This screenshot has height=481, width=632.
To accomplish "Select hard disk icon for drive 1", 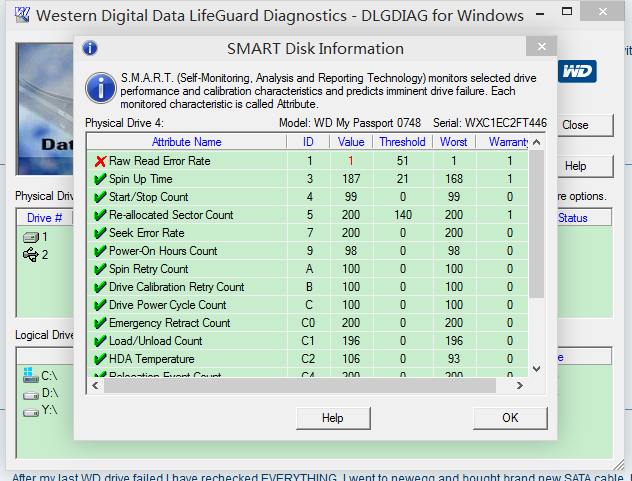I will coord(31,237).
